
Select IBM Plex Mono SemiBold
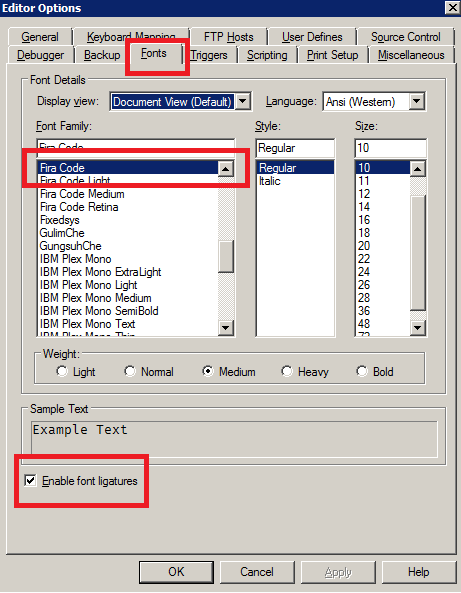[128, 311]
